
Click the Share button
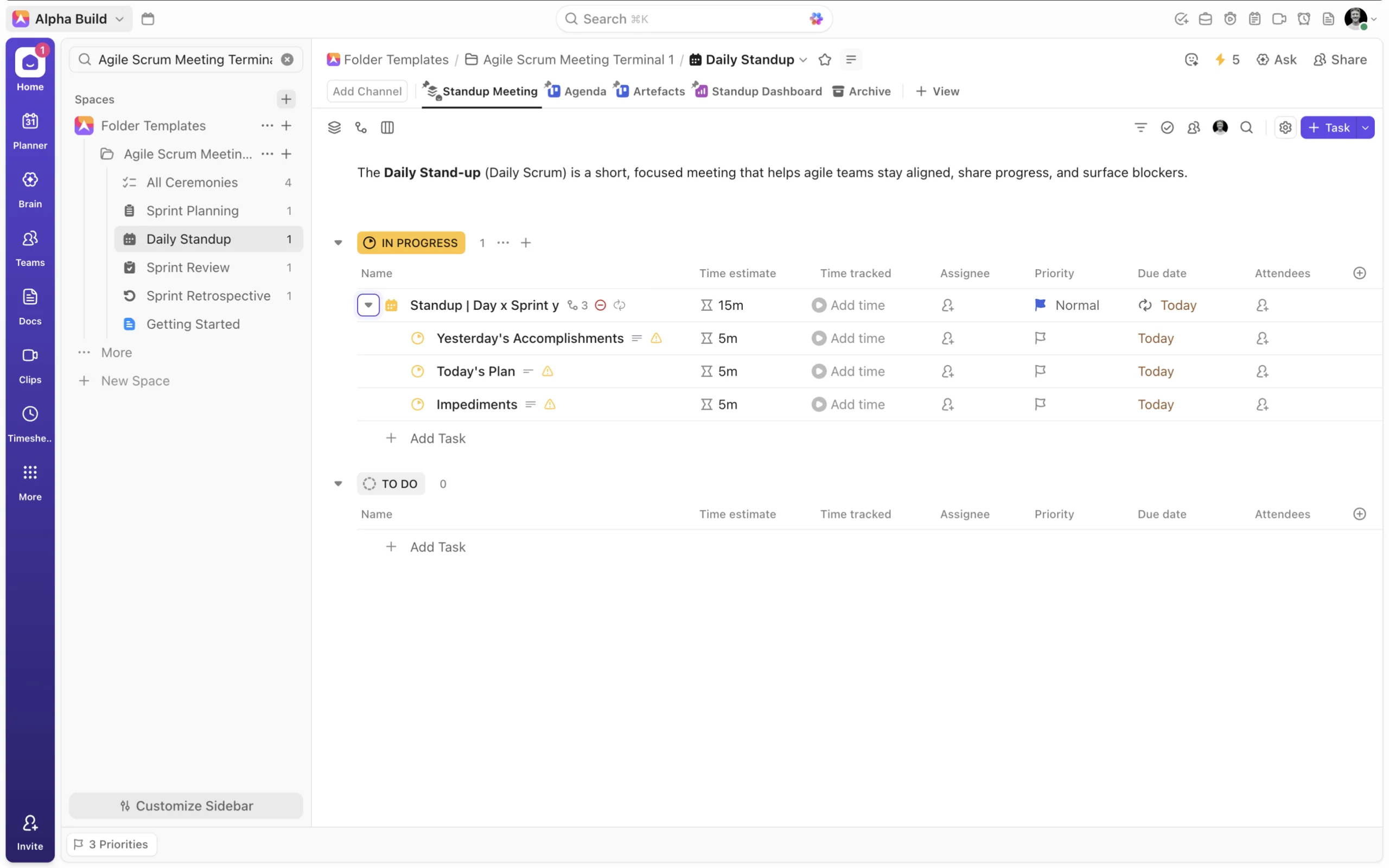coord(1340,60)
